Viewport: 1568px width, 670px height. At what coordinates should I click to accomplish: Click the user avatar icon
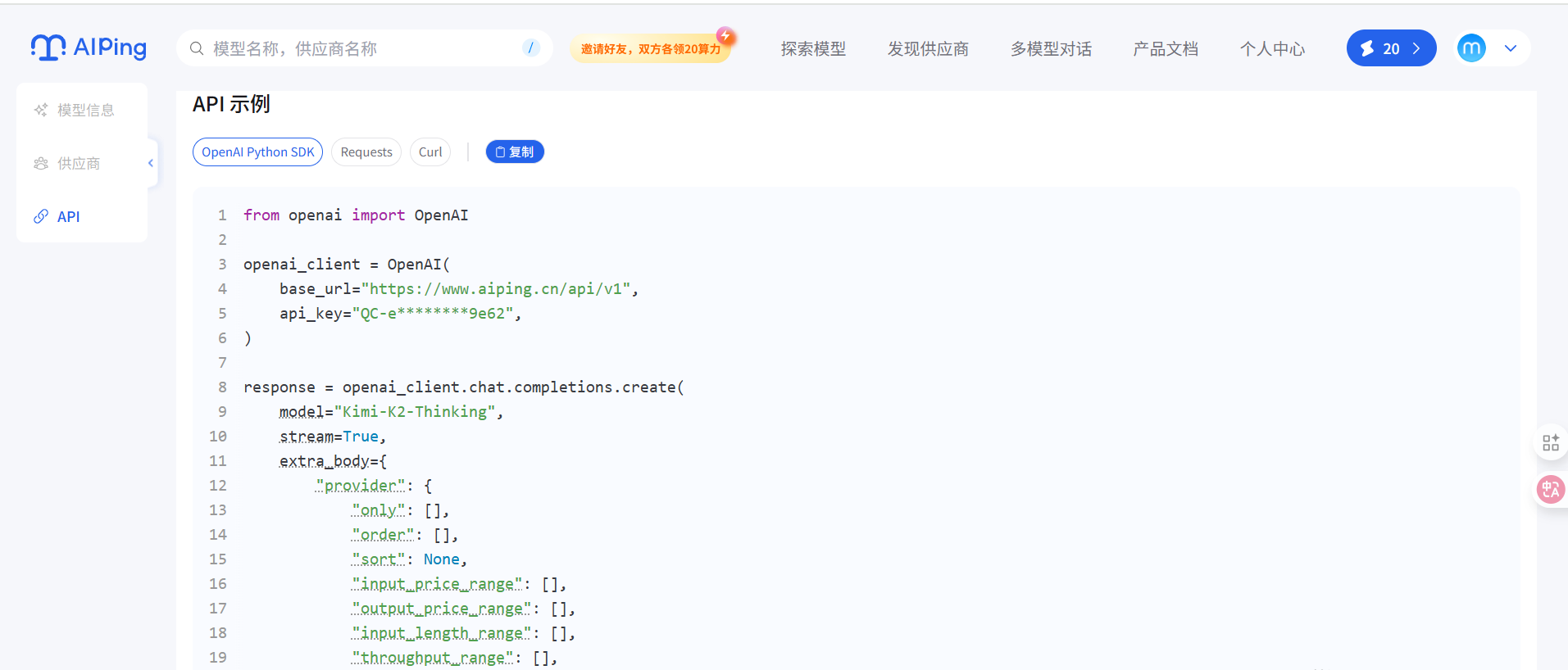pos(1471,48)
